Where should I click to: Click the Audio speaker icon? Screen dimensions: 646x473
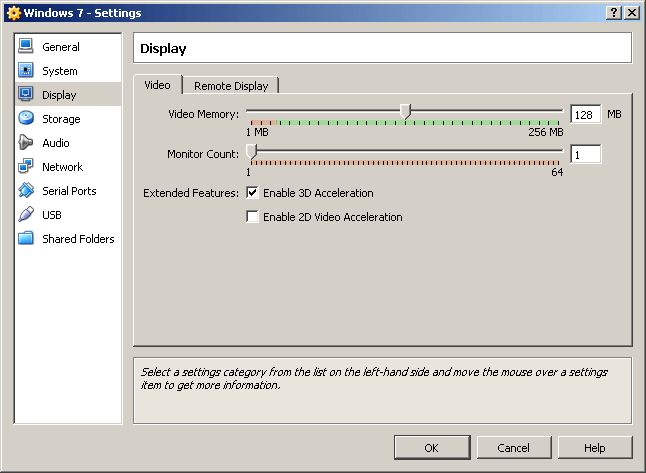pos(26,142)
